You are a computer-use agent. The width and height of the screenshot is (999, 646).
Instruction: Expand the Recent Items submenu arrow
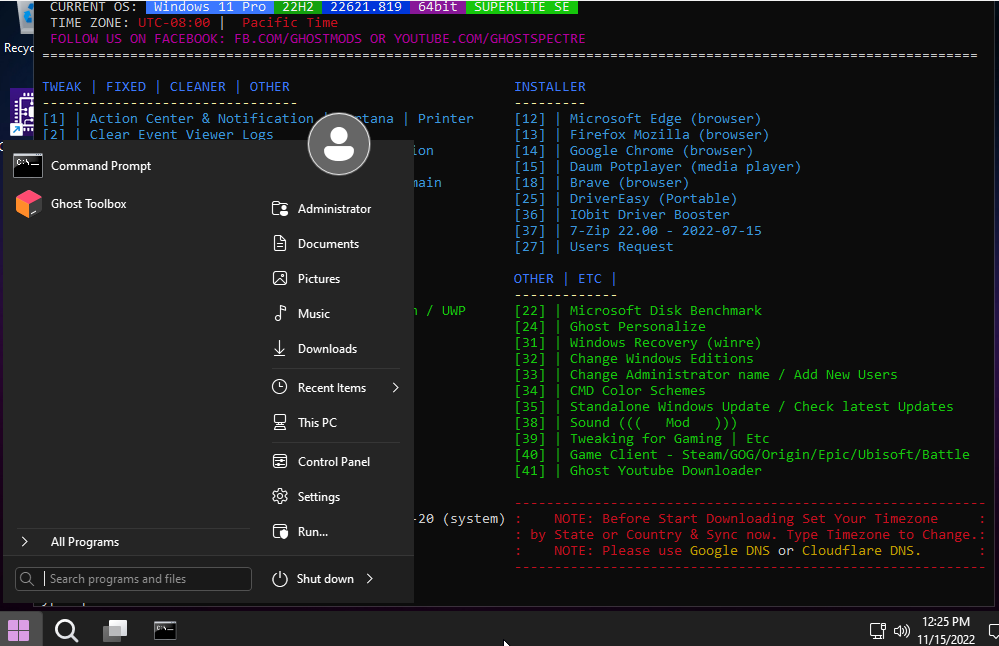(x=395, y=388)
